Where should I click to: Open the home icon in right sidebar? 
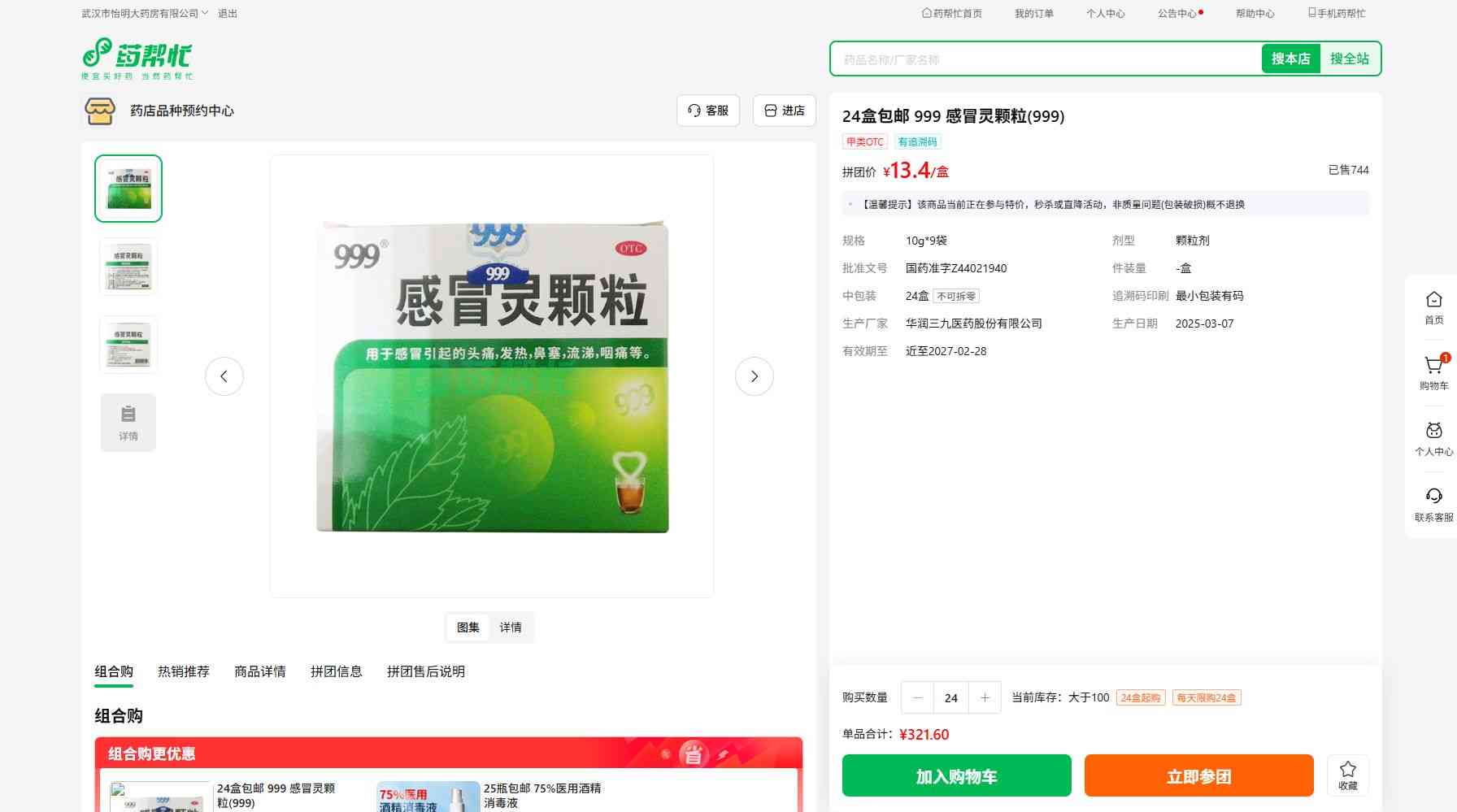(1433, 301)
